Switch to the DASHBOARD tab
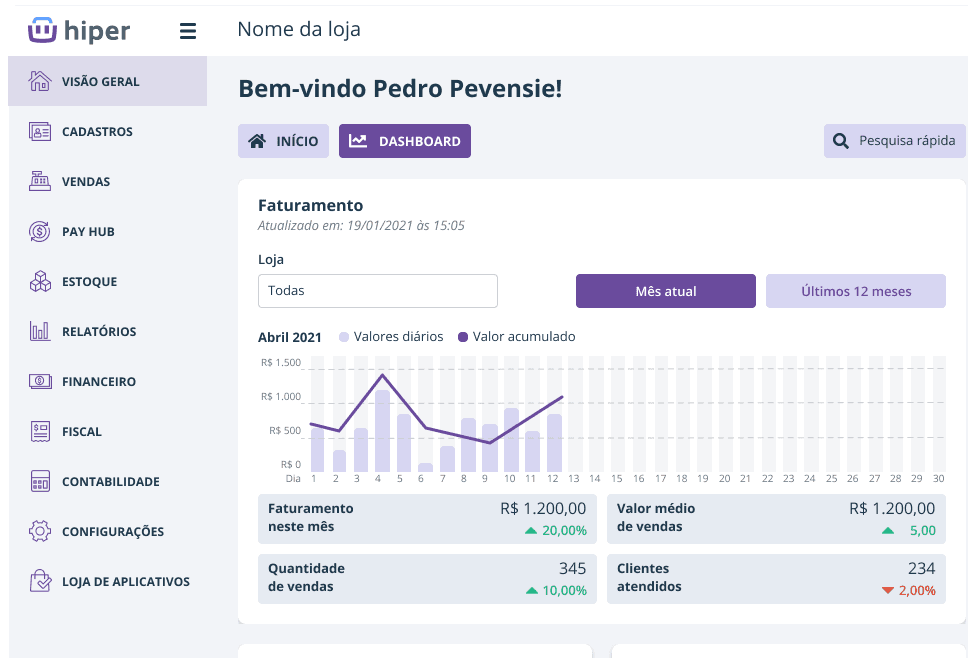 (x=405, y=141)
